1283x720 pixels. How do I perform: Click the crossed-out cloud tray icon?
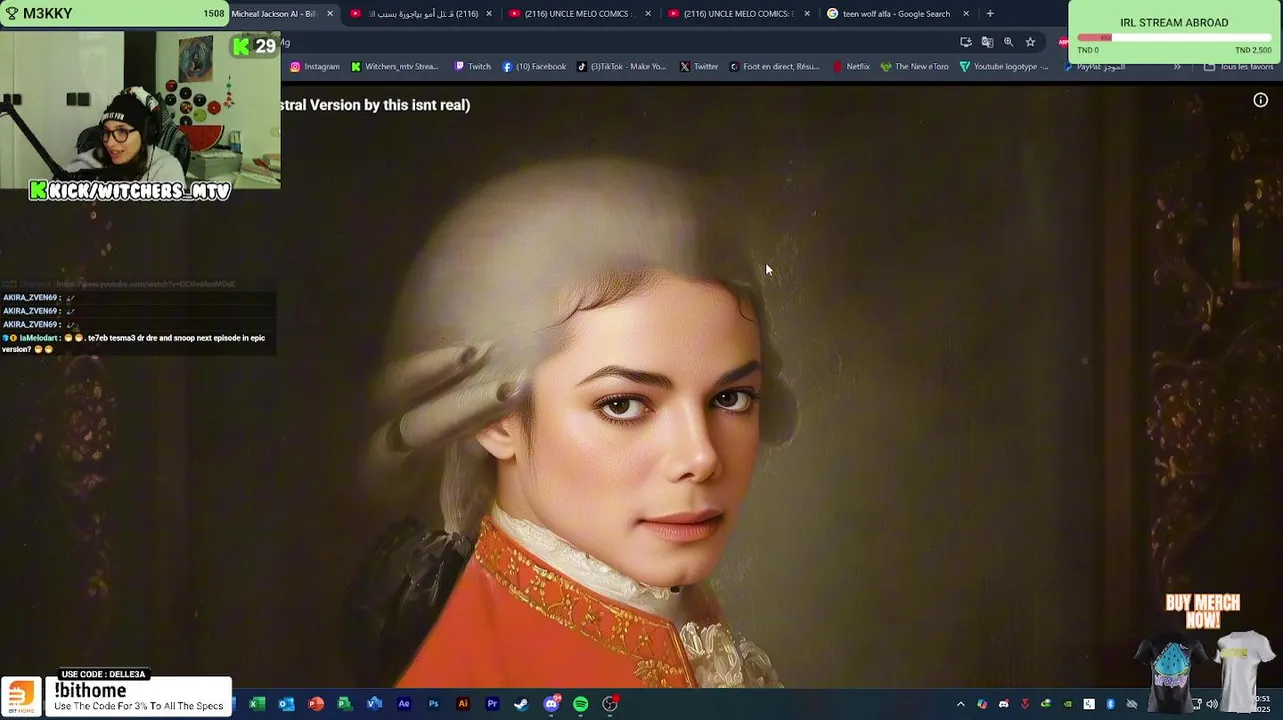tap(1132, 704)
